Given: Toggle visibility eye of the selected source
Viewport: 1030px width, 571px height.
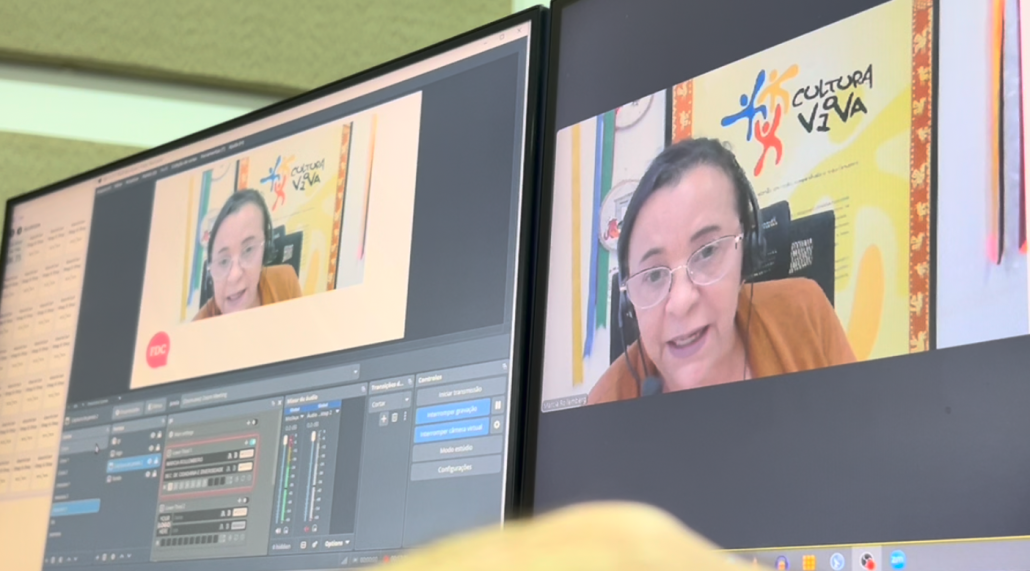Looking at the screenshot, I should coord(147,462).
